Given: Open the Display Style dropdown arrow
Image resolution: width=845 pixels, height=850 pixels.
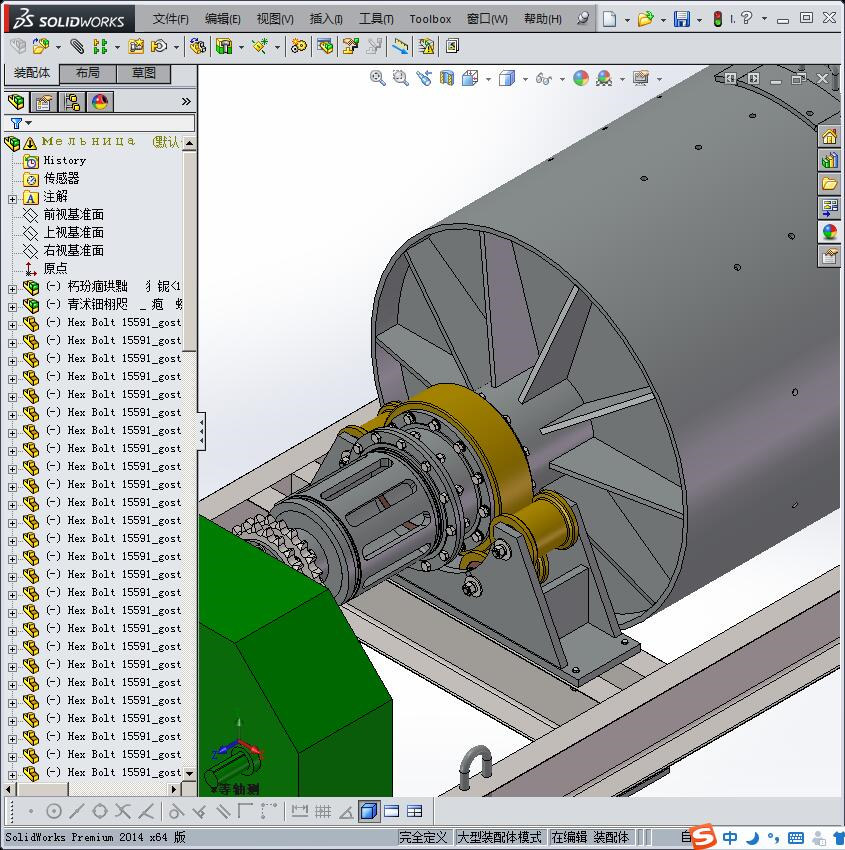Looking at the screenshot, I should pyautogui.click(x=525, y=80).
